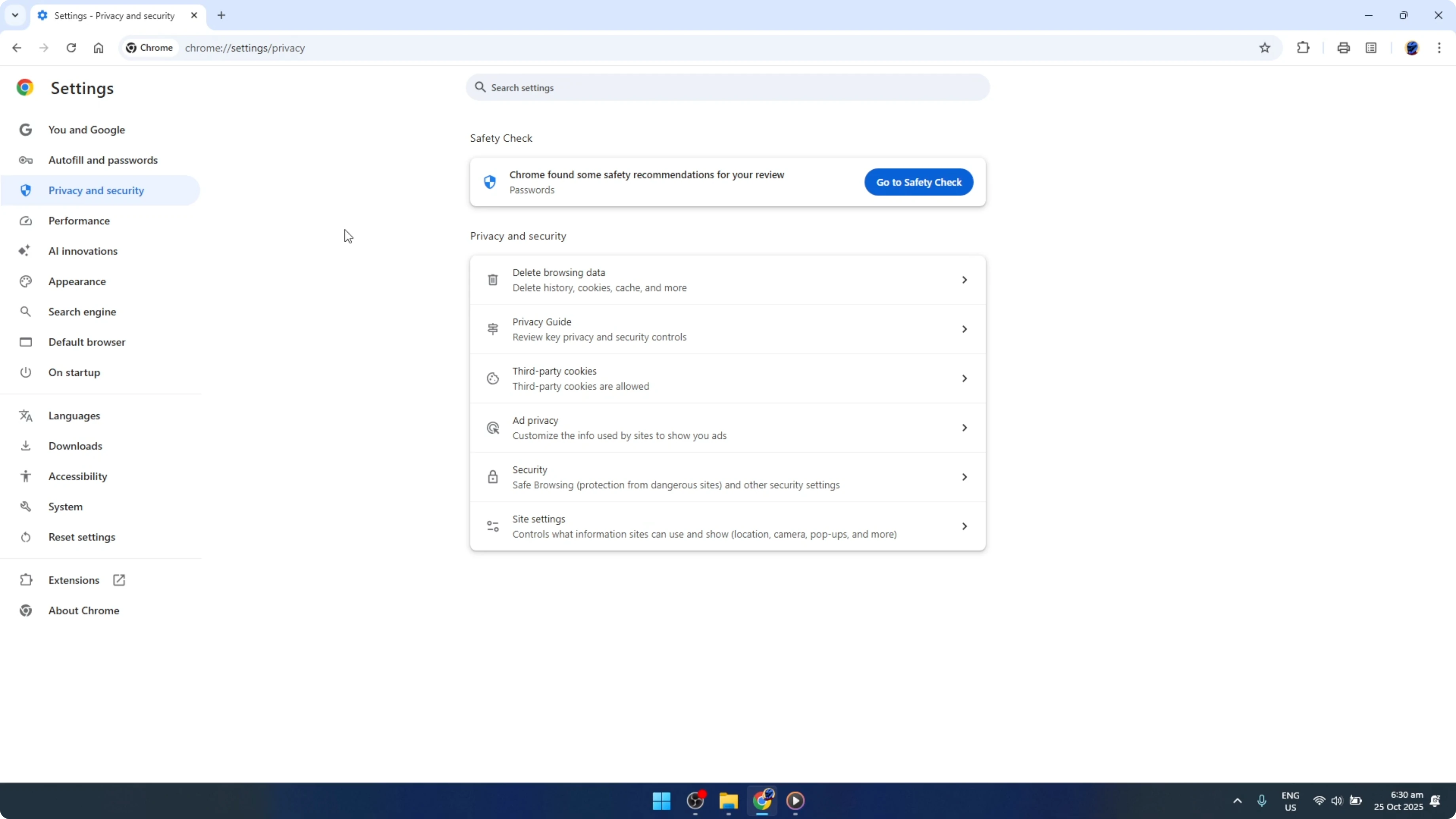Open the Chrome three-dot menu
Screen dimensions: 1456x819
pos(1440,47)
